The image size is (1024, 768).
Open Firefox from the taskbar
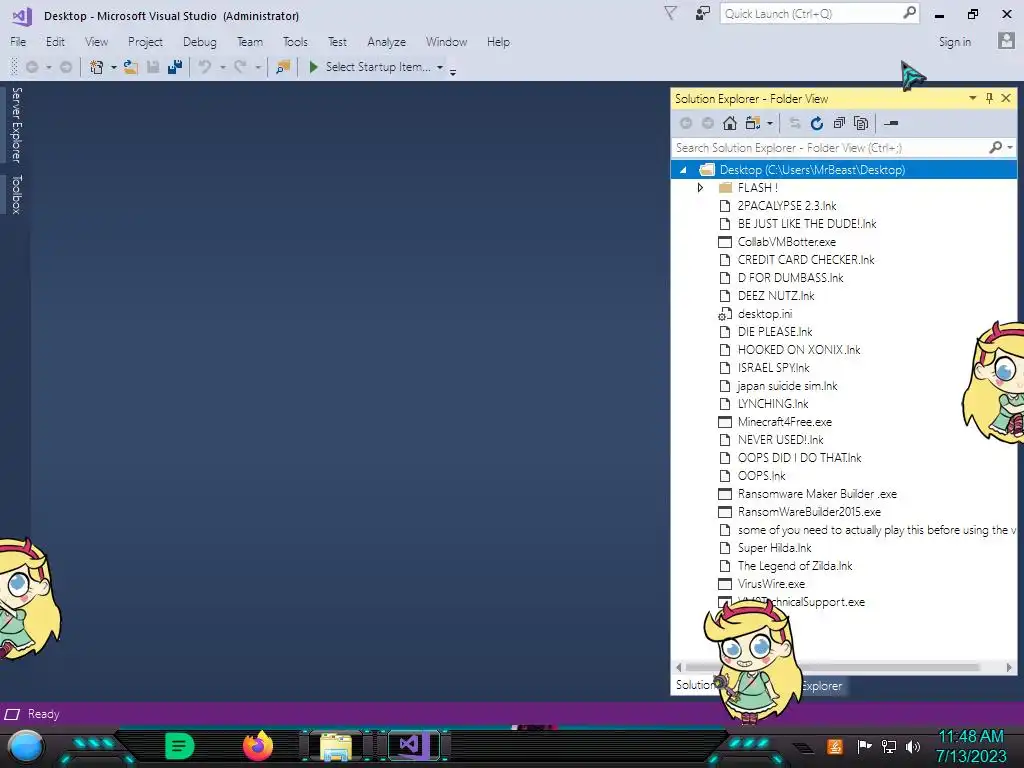pos(257,746)
